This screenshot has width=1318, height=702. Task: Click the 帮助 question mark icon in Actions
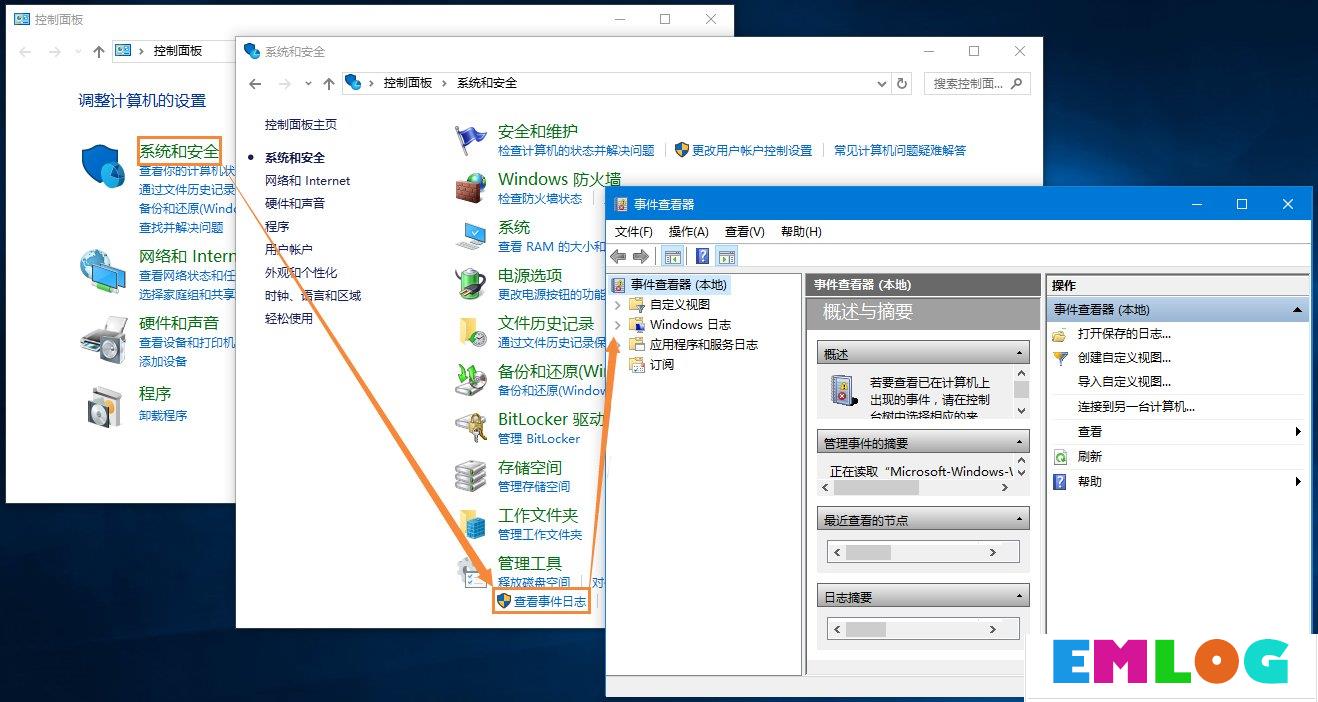coord(1060,482)
